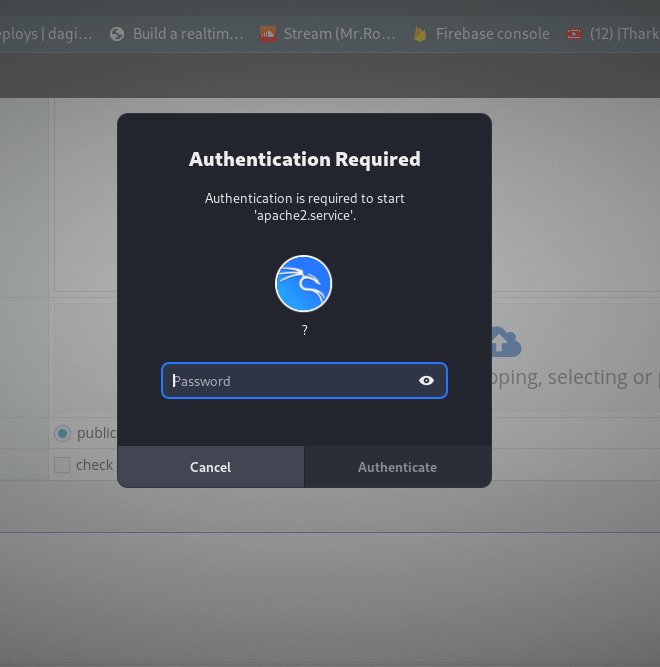This screenshot has width=660, height=667.
Task: Click the '?' username label under avatar
Action: (304, 331)
